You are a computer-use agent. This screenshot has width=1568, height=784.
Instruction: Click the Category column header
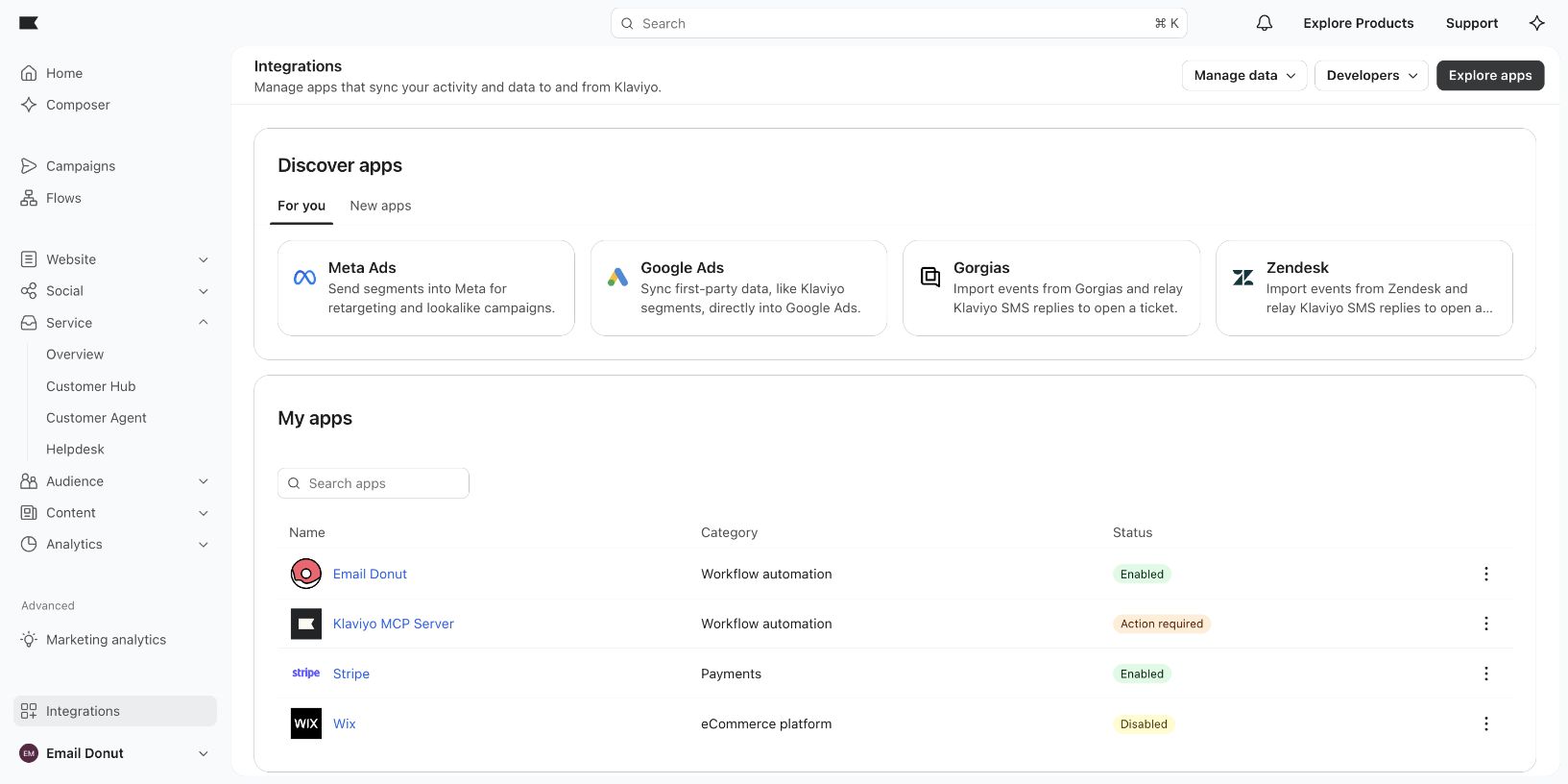pyautogui.click(x=729, y=532)
